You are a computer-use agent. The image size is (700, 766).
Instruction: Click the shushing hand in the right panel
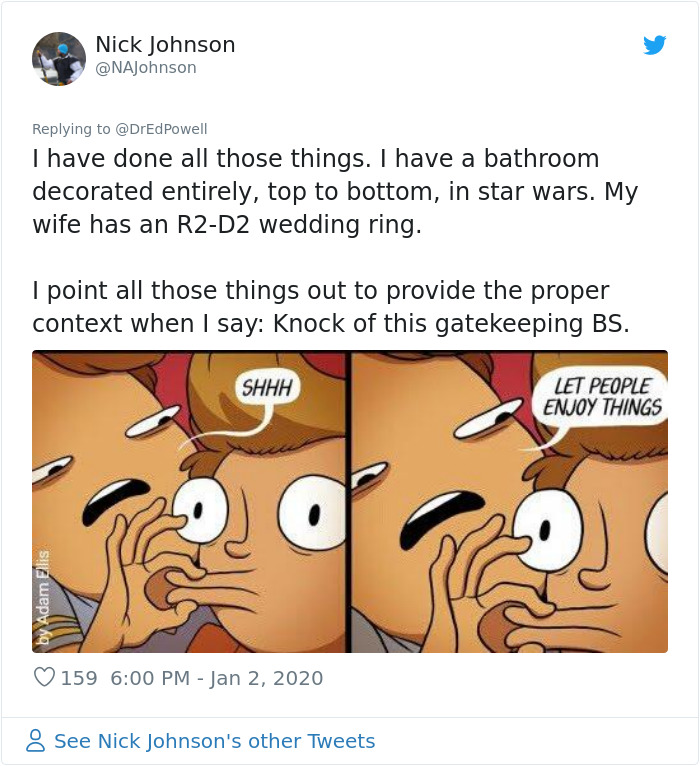(x=479, y=572)
